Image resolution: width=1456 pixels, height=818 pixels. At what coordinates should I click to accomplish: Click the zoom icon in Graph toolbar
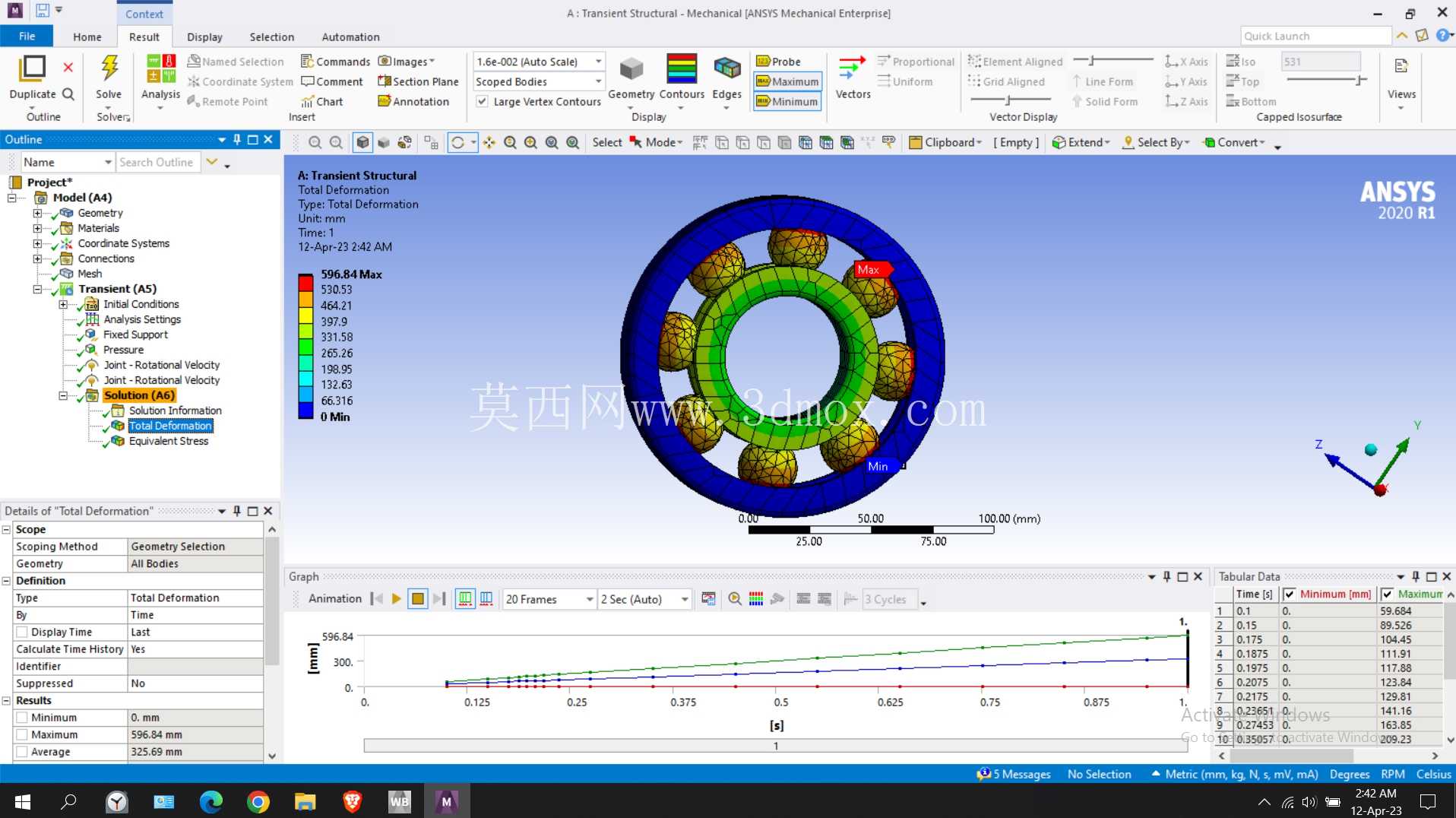[735, 599]
